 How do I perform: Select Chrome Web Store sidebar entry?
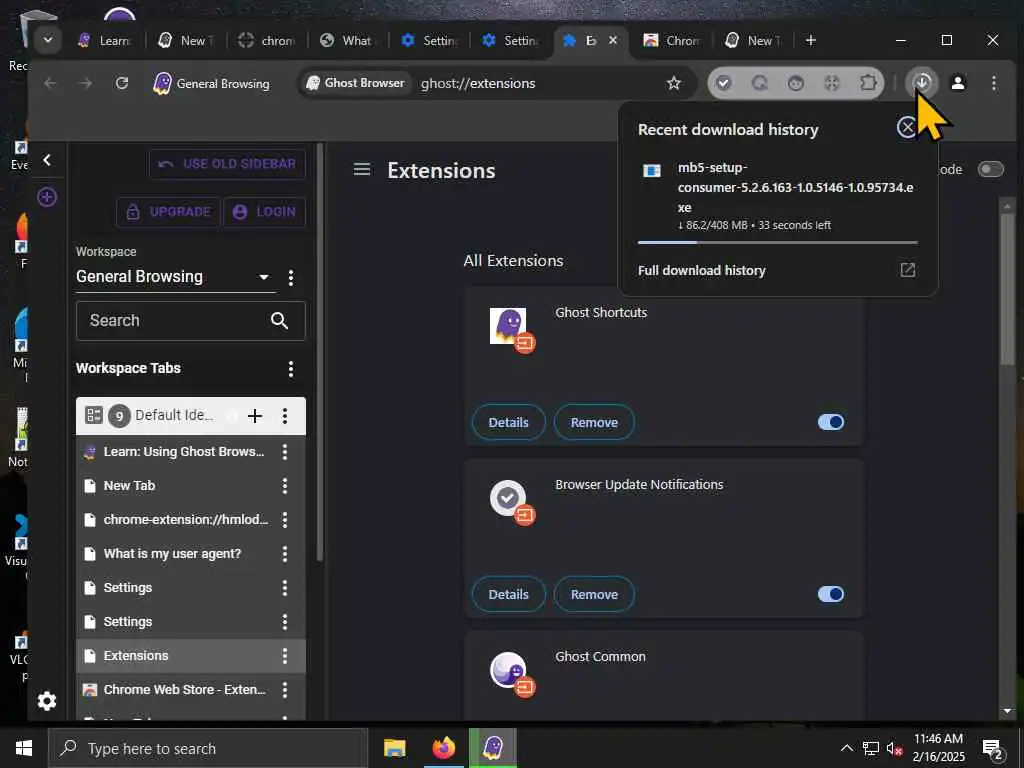pos(184,690)
